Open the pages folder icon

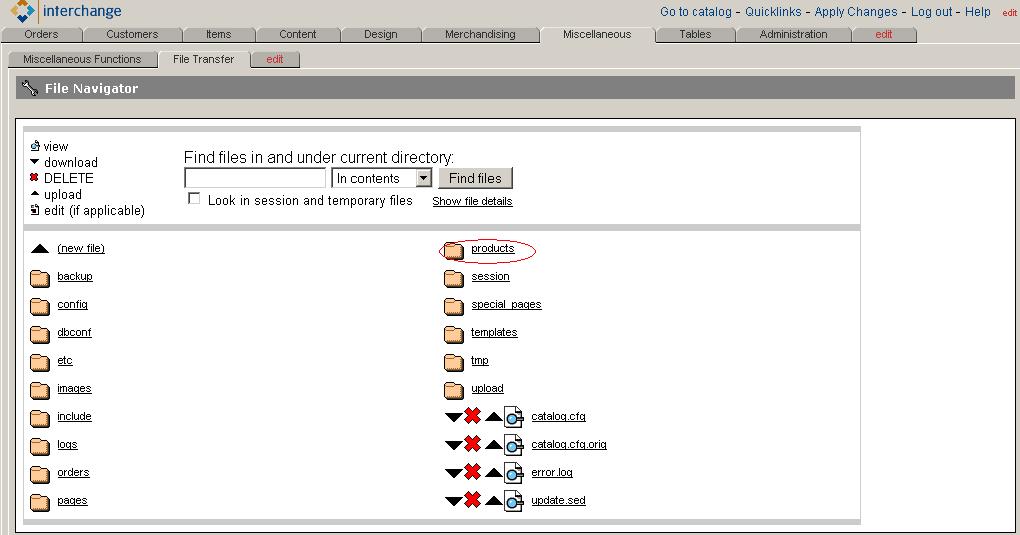40,502
